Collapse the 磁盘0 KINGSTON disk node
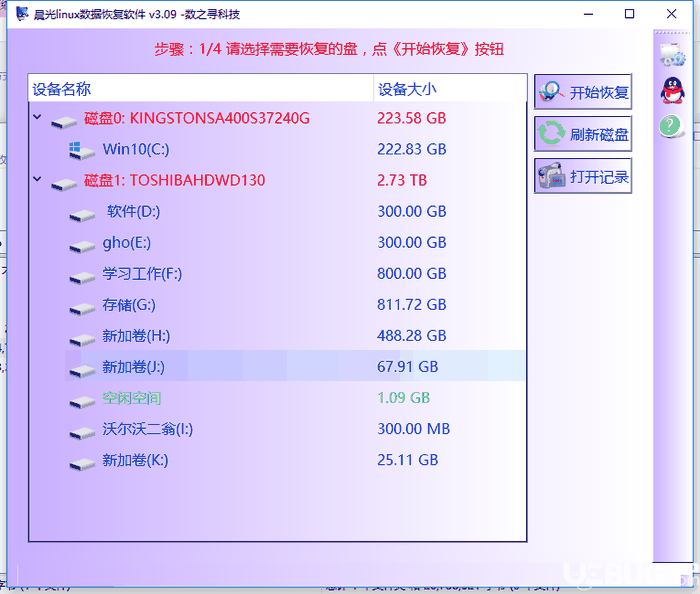This screenshot has width=700, height=594. click(37, 117)
